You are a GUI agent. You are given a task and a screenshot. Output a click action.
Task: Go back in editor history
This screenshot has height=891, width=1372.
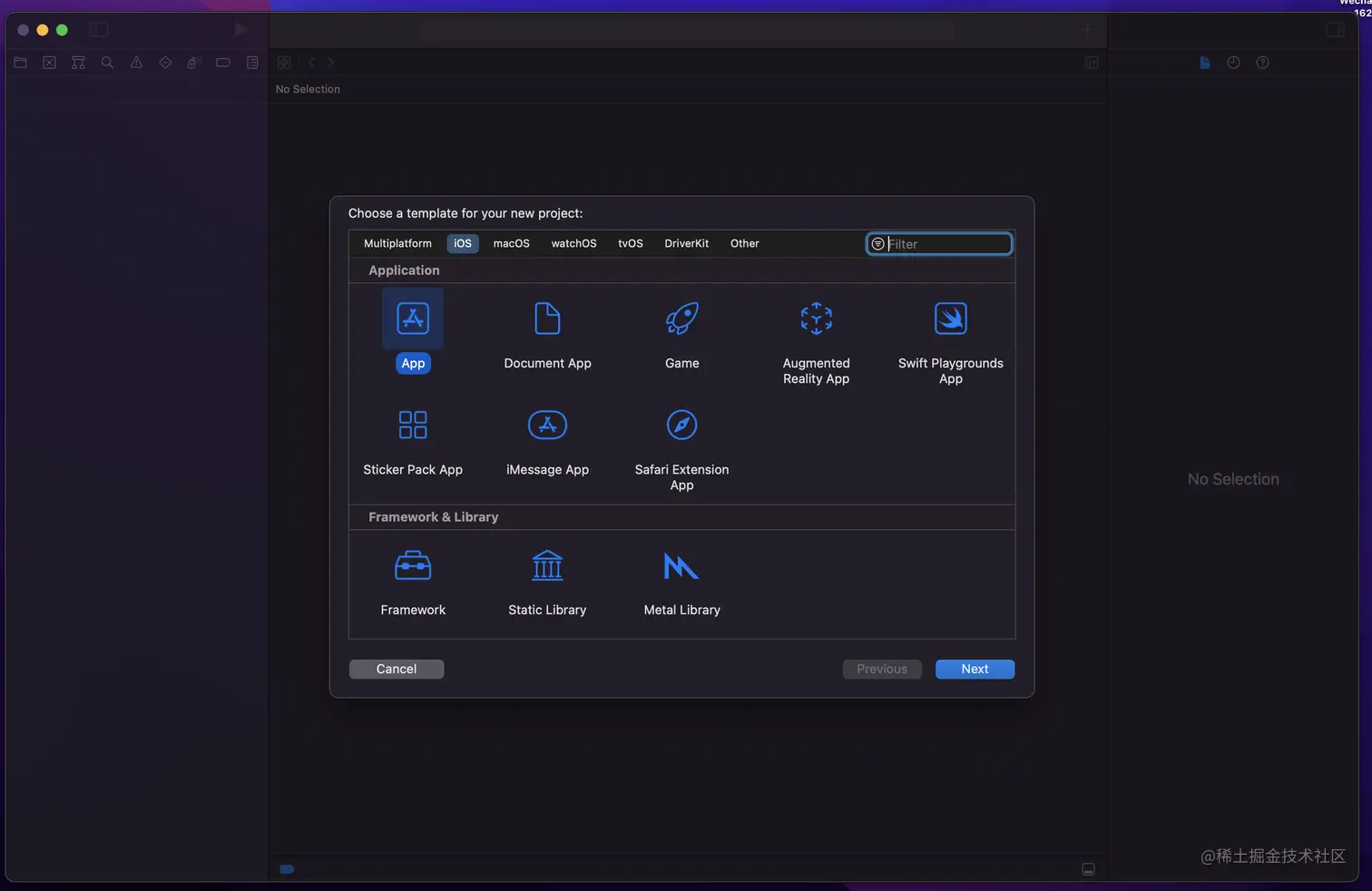tap(312, 63)
